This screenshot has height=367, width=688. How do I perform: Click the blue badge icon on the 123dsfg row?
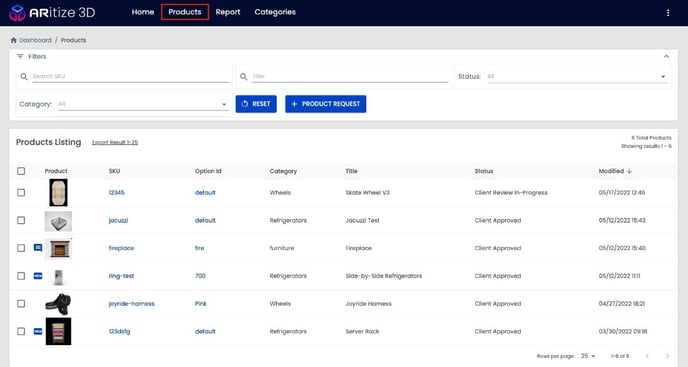(x=38, y=331)
